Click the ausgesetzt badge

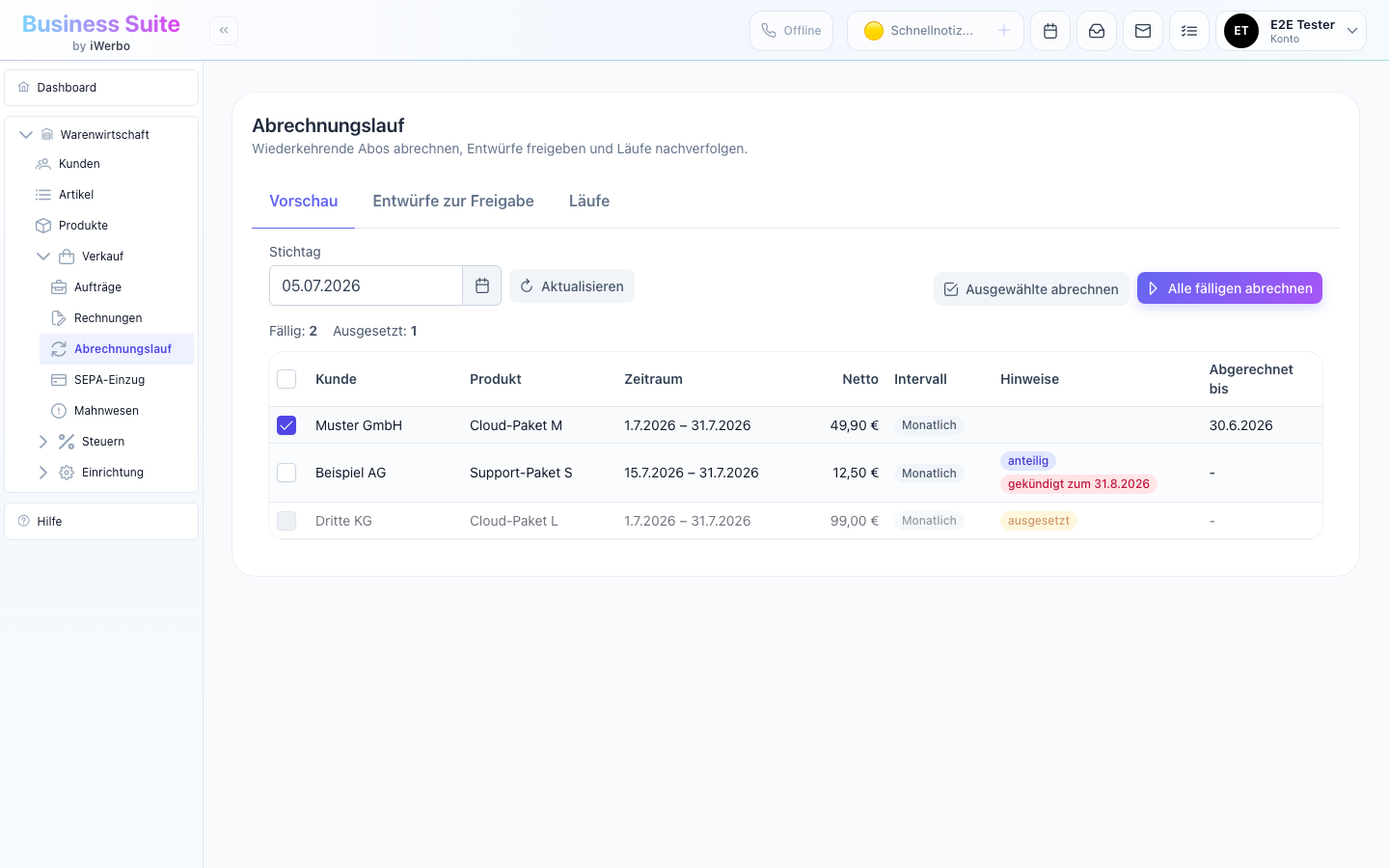coord(1039,521)
